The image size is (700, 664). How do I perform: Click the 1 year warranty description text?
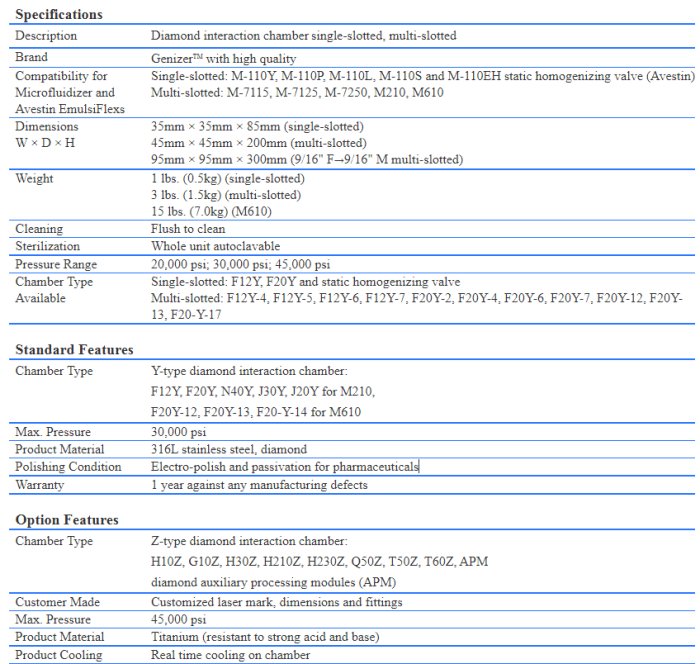[x=259, y=485]
